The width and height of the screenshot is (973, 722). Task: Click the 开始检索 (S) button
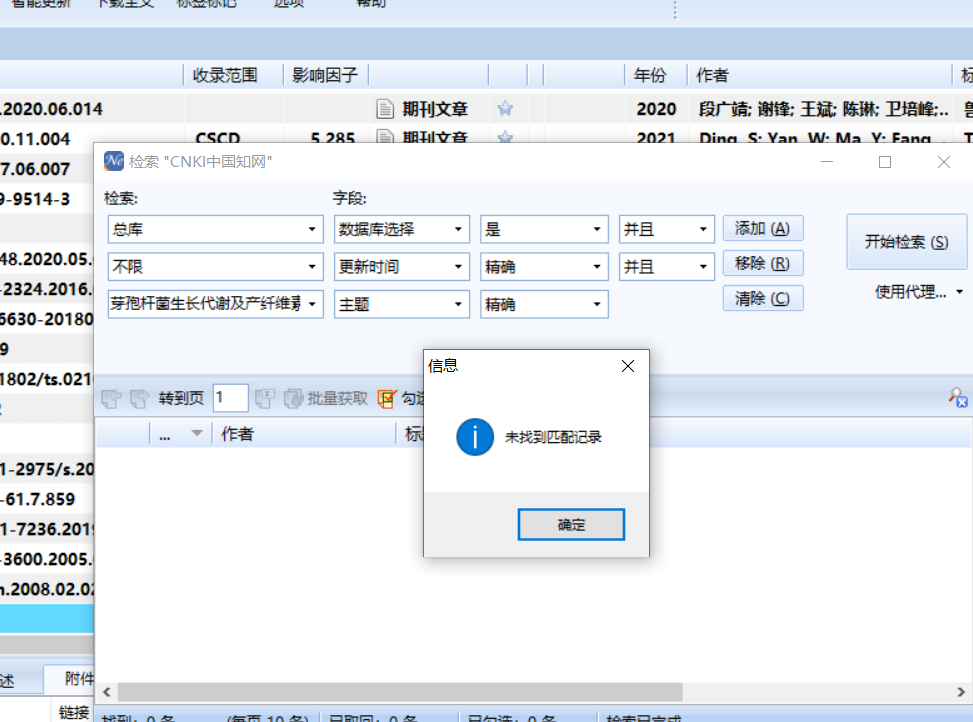tap(906, 242)
